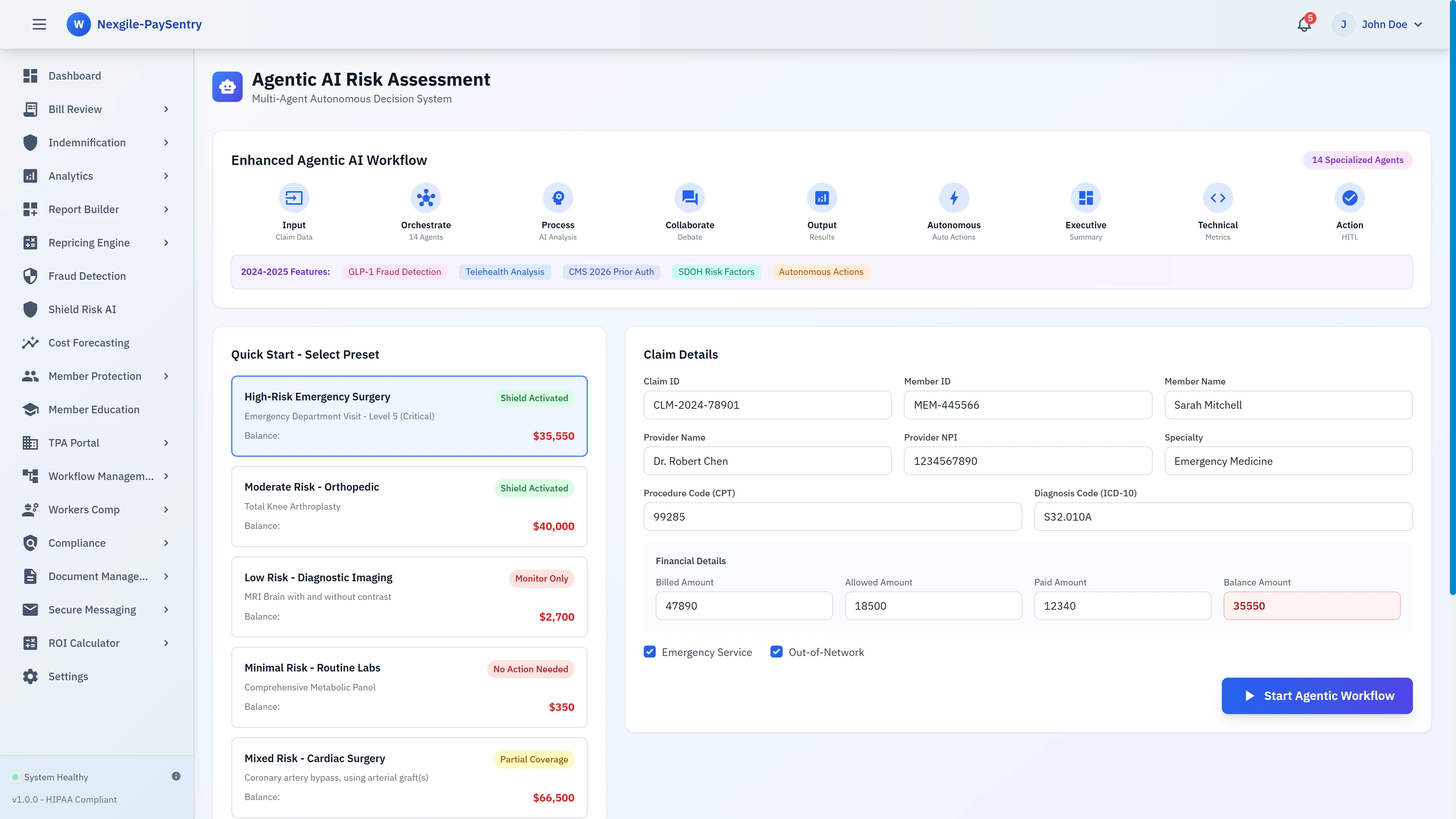Click the System Healthy info icon
This screenshot has width=1456, height=819.
(x=176, y=776)
